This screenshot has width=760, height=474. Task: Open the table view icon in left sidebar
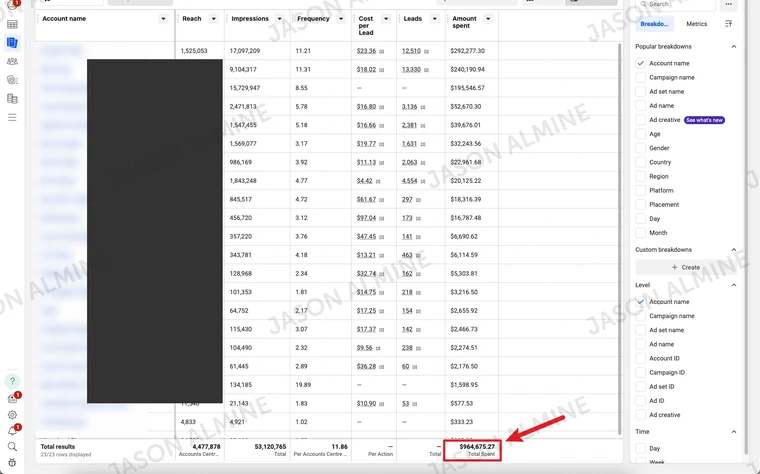(12, 24)
